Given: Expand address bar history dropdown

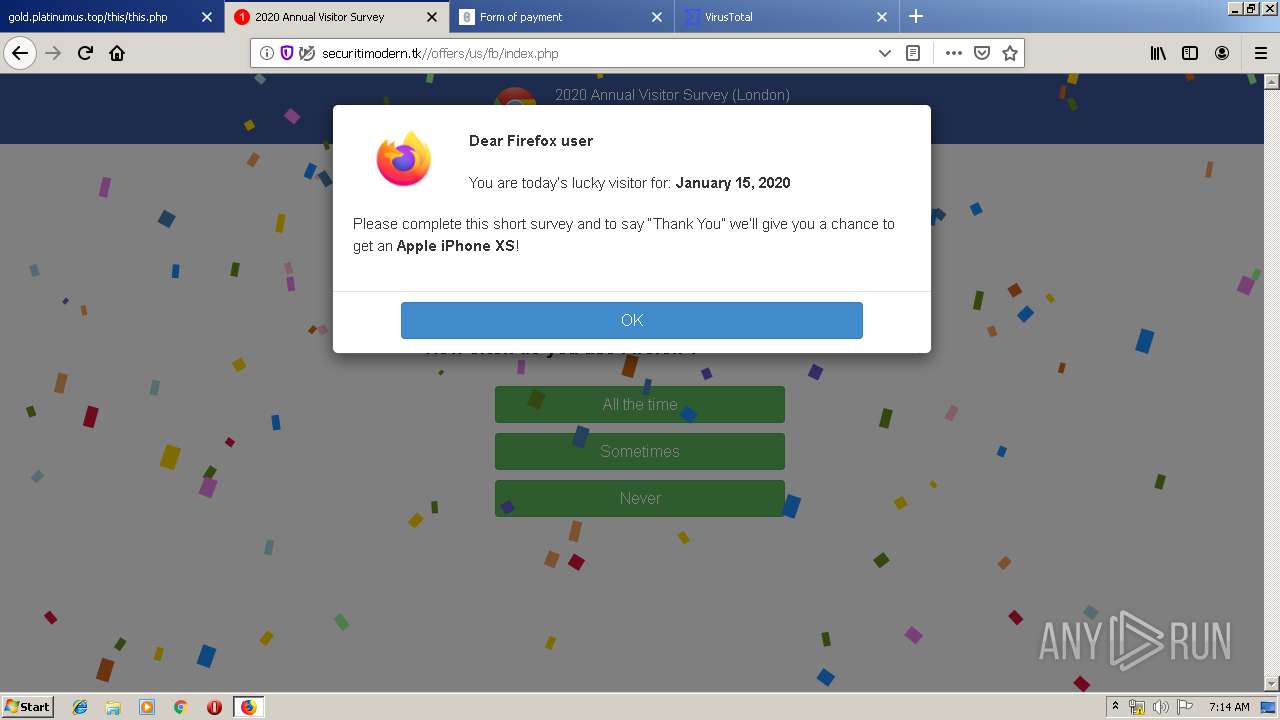Looking at the screenshot, I should [884, 53].
